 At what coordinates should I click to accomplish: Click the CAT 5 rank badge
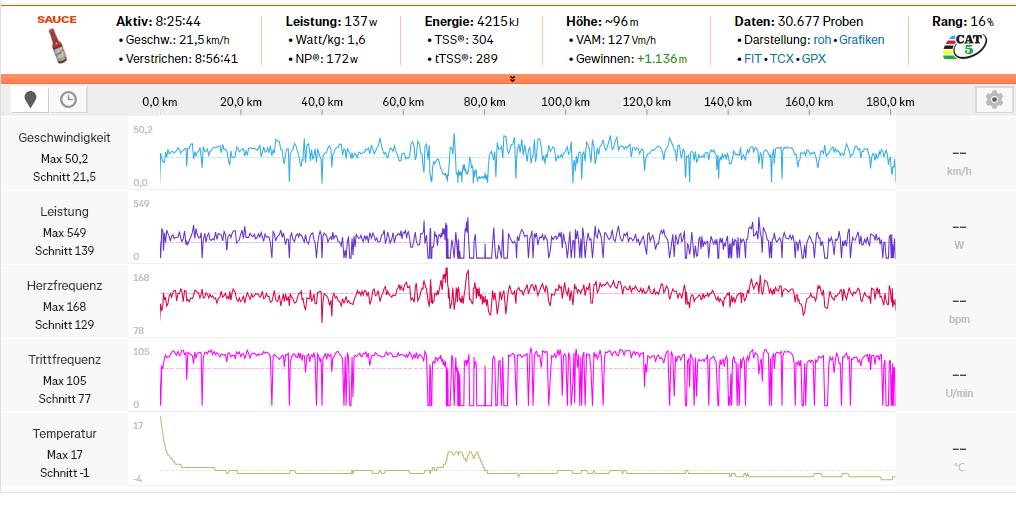965,46
